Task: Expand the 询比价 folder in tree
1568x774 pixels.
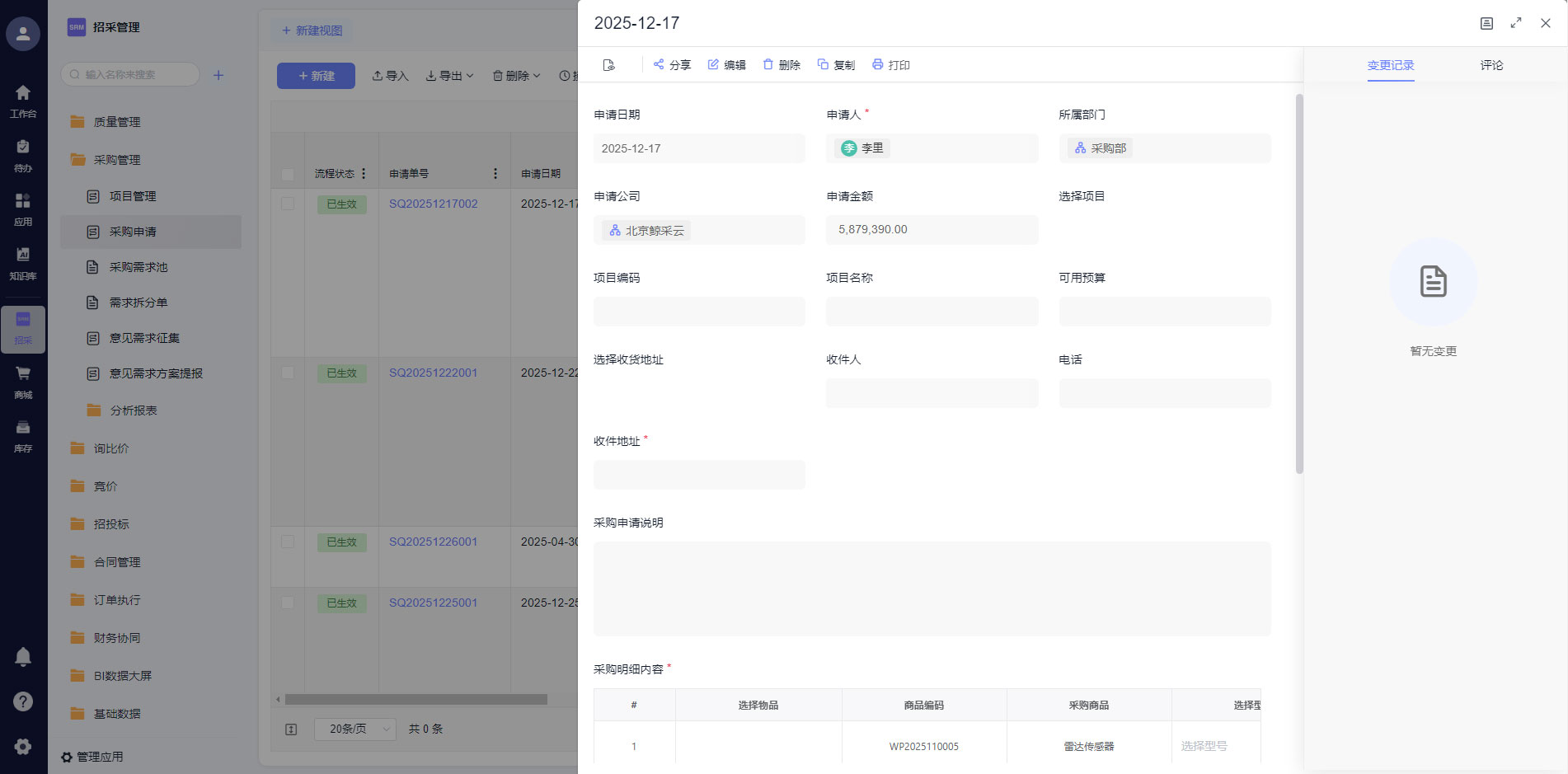Action: coord(111,448)
